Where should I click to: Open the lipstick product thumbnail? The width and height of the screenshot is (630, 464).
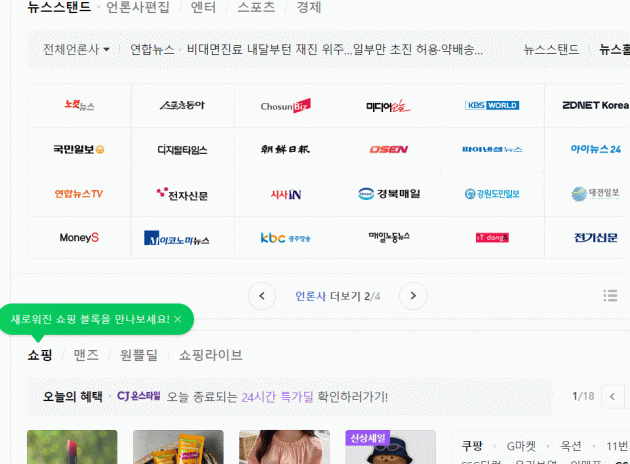[72, 447]
